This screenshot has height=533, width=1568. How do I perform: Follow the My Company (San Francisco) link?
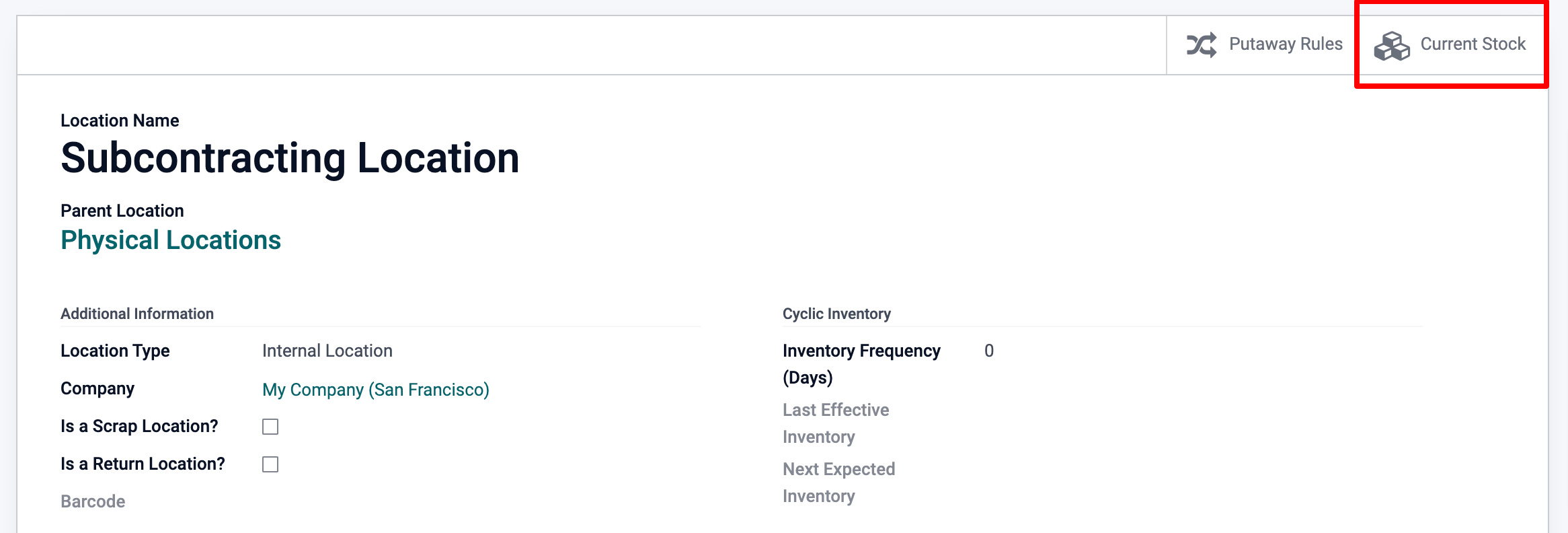tap(375, 390)
